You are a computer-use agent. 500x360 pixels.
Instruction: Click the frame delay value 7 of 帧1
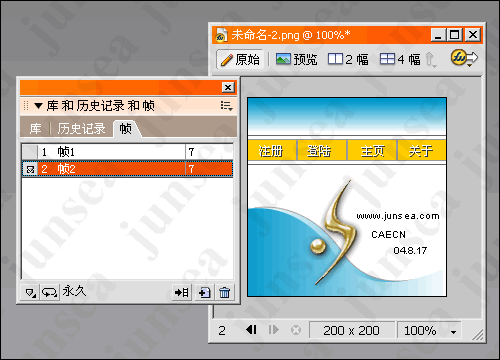click(x=191, y=152)
